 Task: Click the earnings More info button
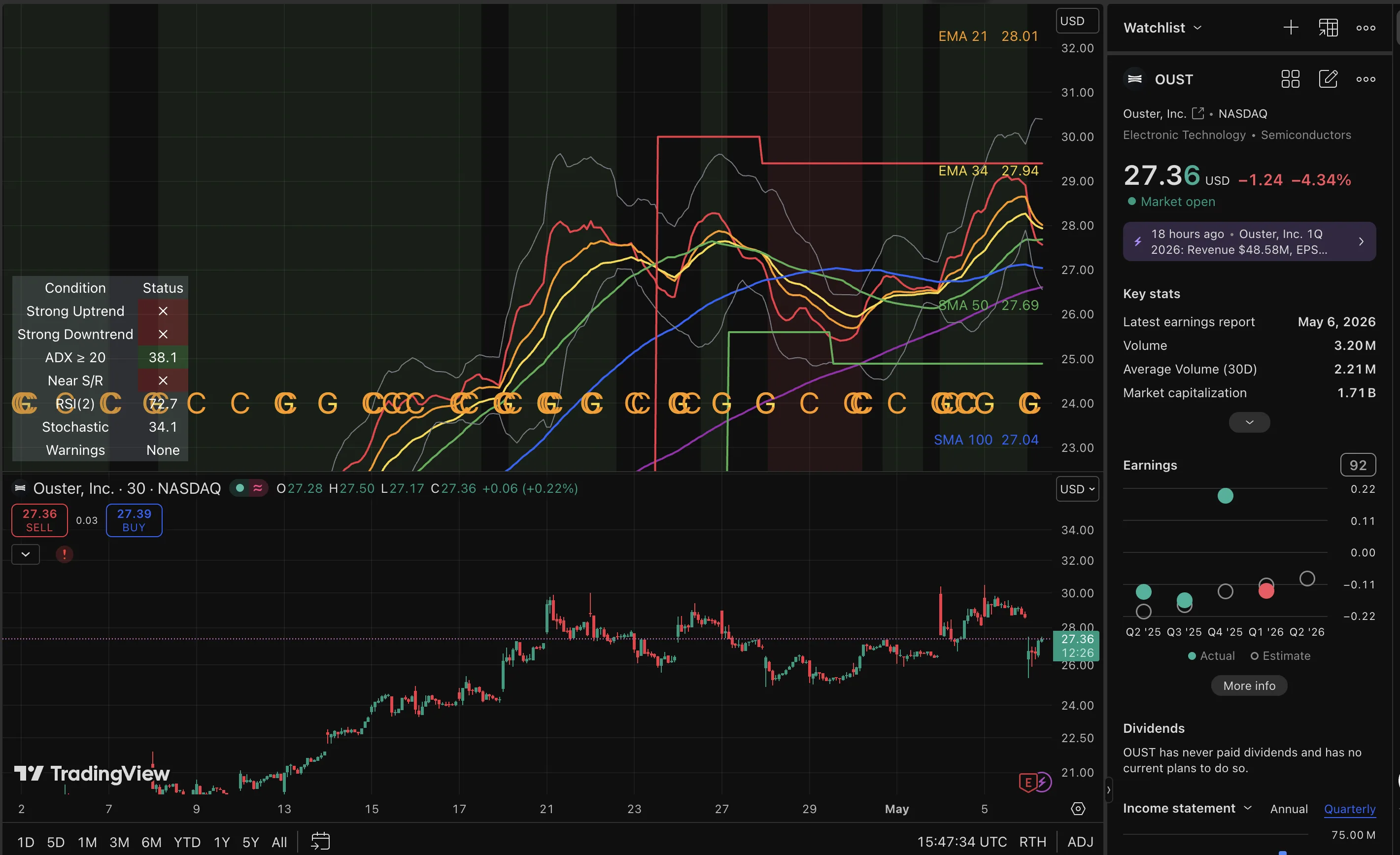pyautogui.click(x=1249, y=685)
